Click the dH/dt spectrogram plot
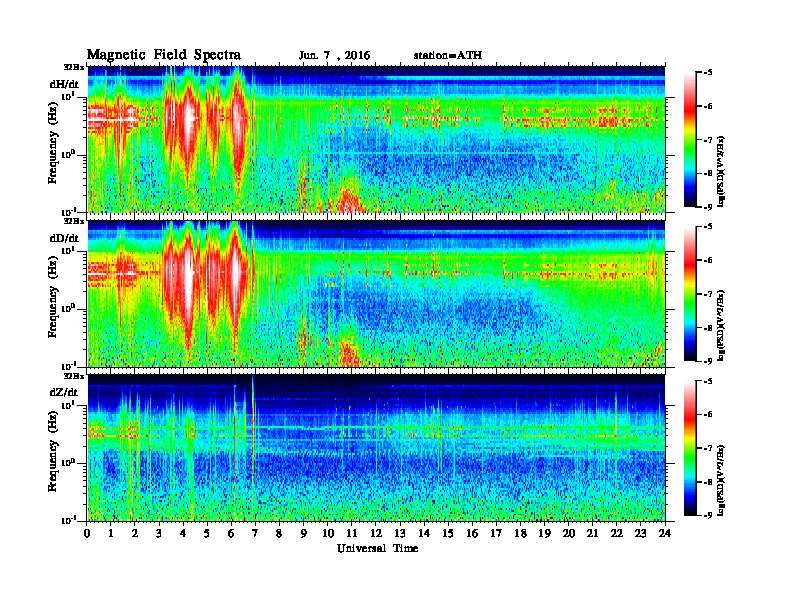The image size is (792, 612). coord(376,139)
